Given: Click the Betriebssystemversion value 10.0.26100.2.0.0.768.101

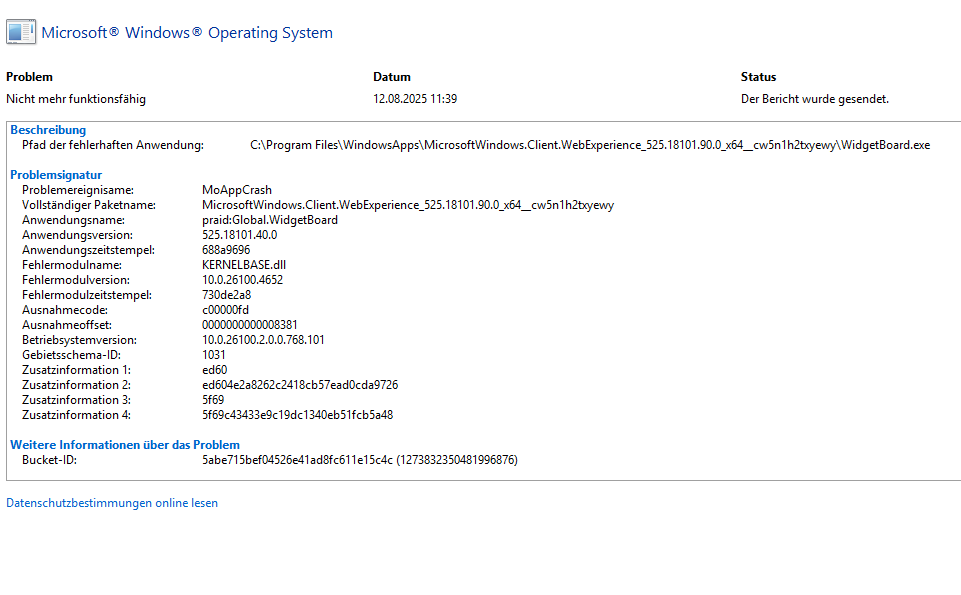Looking at the screenshot, I should click(263, 340).
